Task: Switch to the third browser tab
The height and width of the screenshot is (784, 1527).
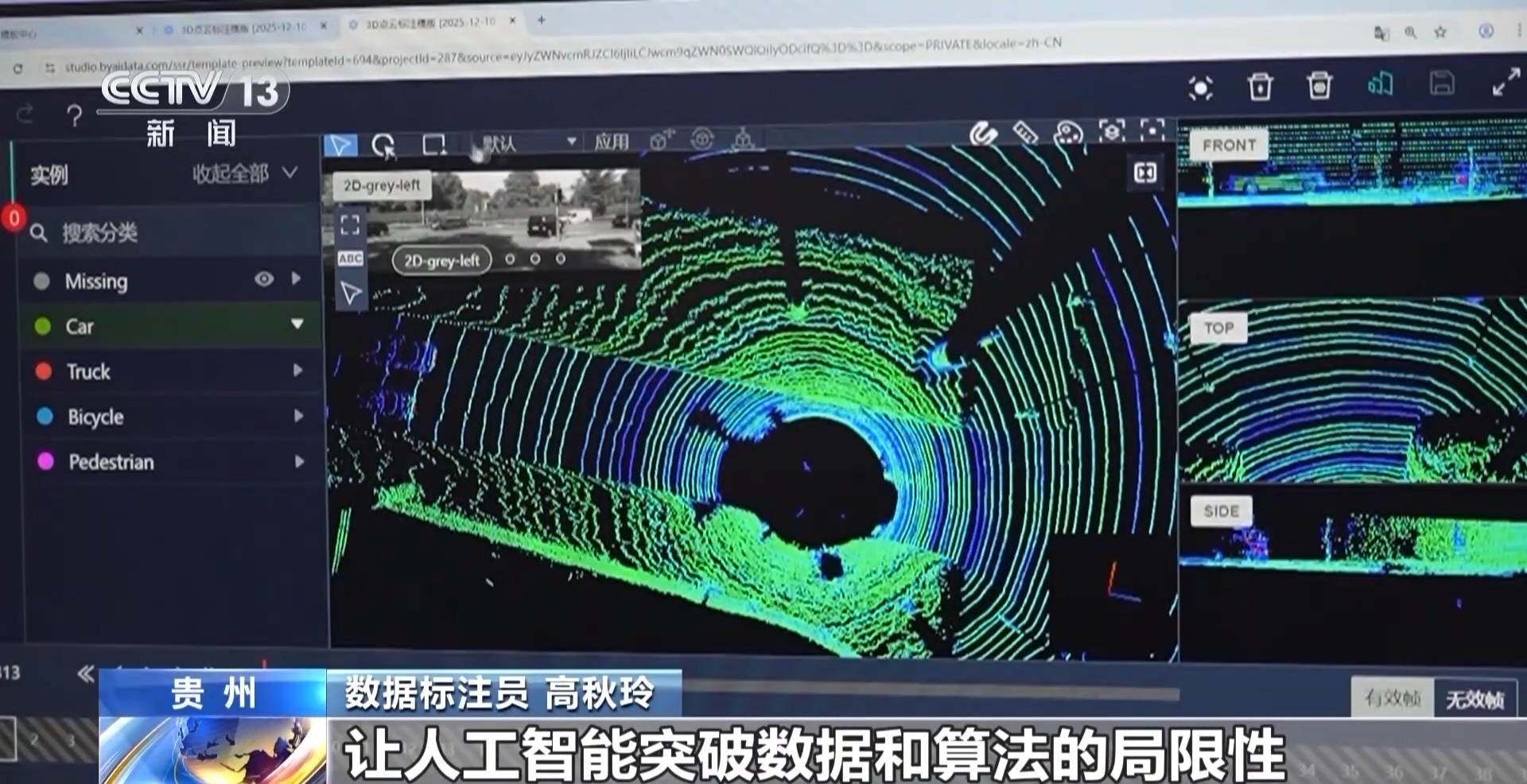Action: [x=429, y=23]
